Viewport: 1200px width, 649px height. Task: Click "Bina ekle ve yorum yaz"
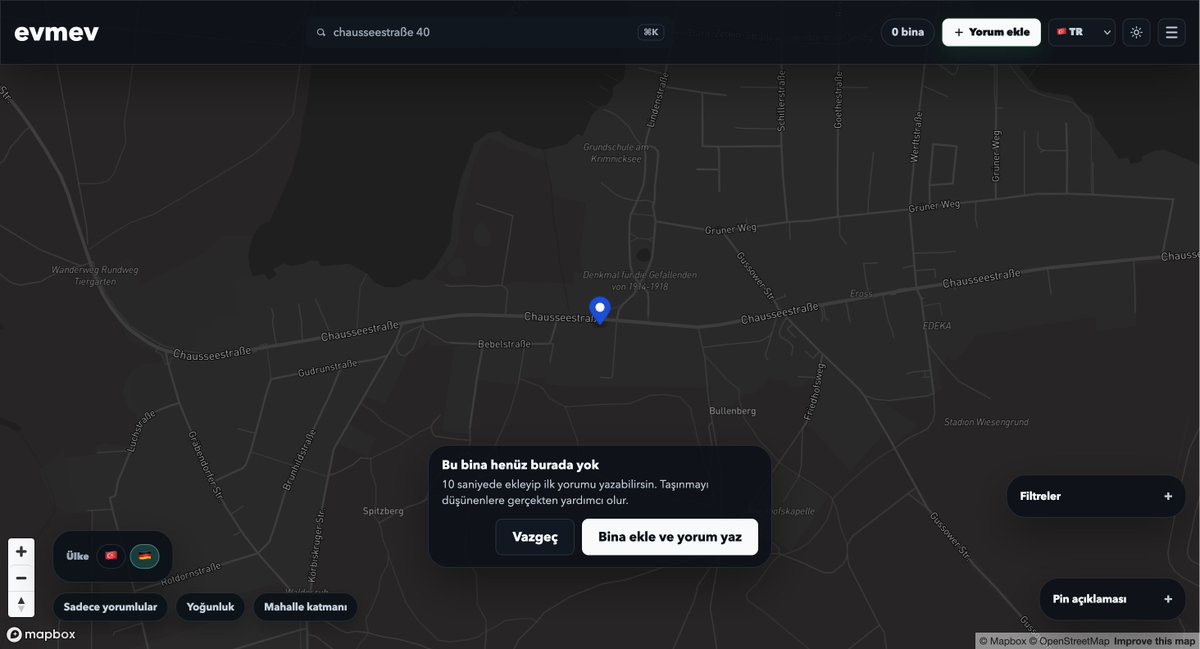coord(670,537)
